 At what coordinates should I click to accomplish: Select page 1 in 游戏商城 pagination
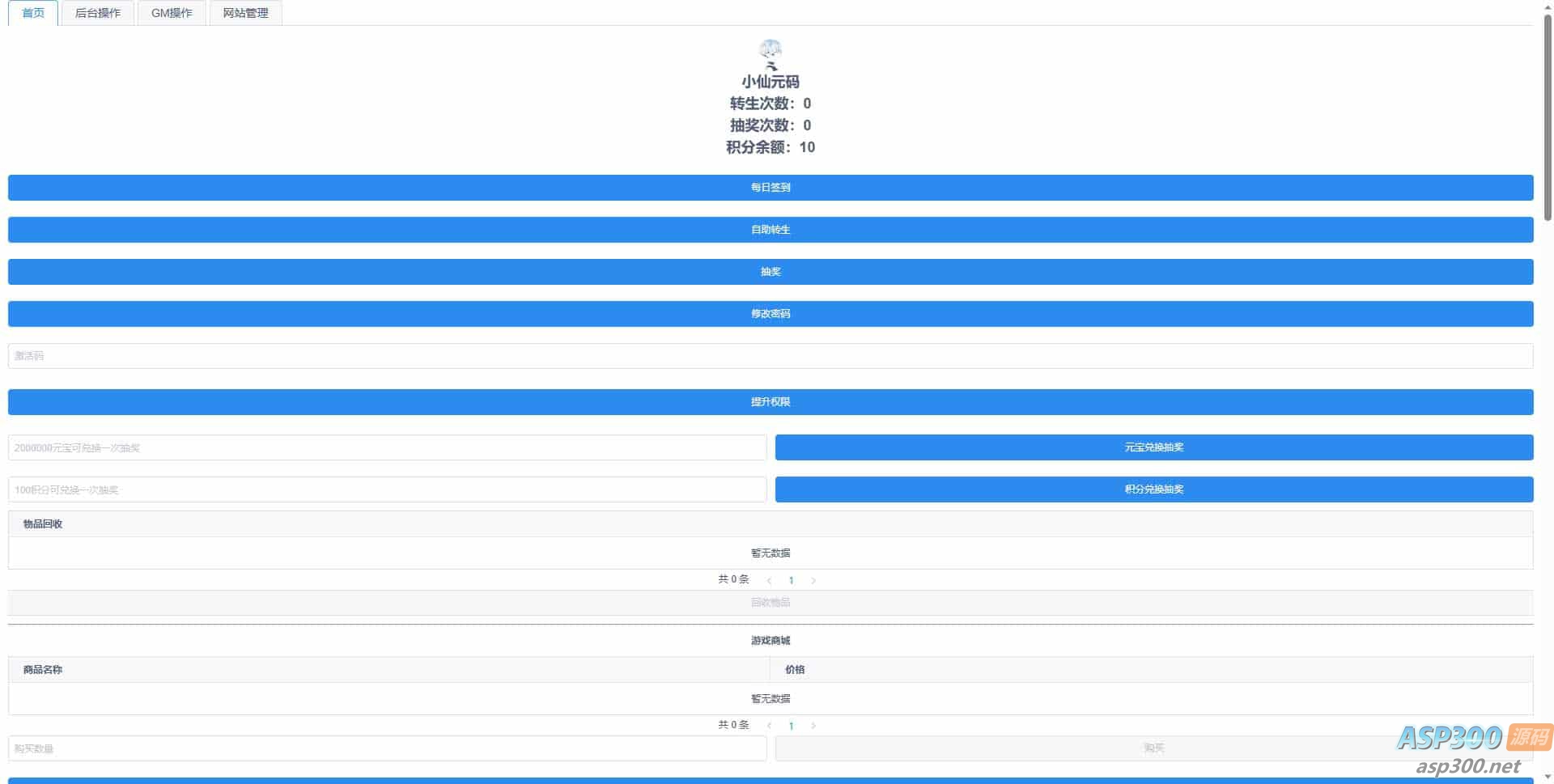click(x=791, y=726)
